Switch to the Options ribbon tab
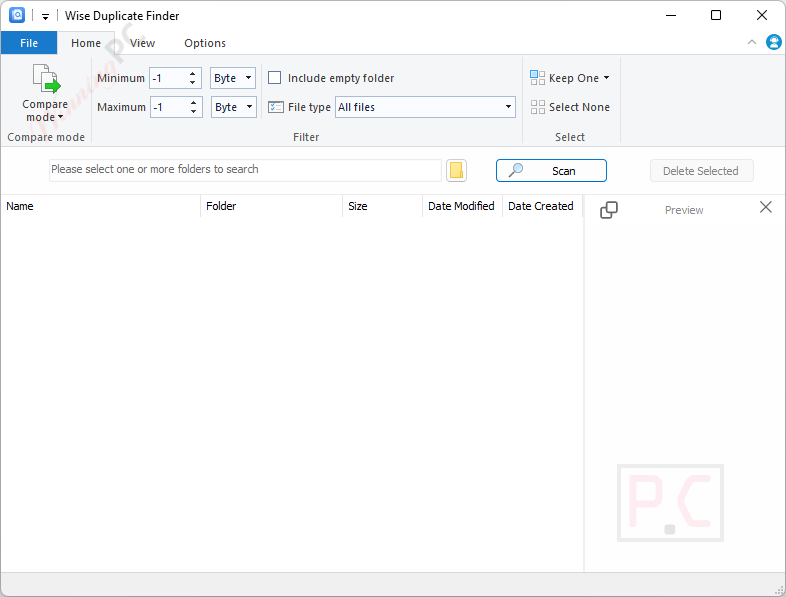This screenshot has height=597, width=786. coord(205,43)
